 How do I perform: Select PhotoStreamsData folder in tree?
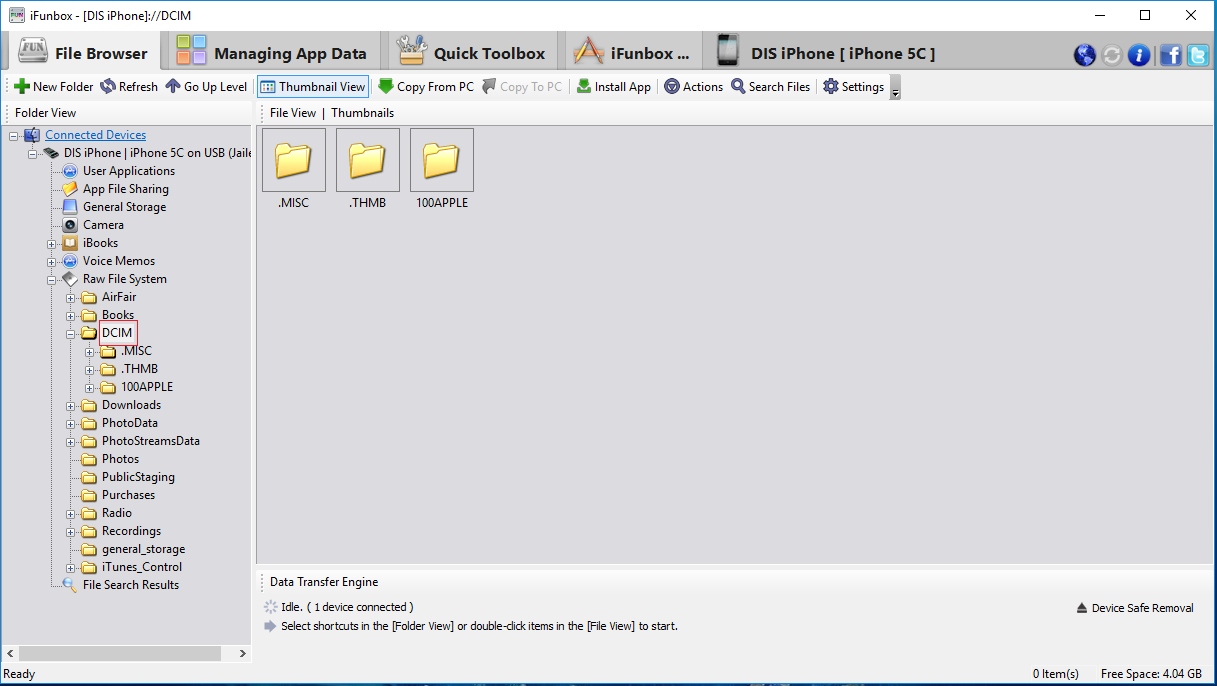tap(150, 441)
